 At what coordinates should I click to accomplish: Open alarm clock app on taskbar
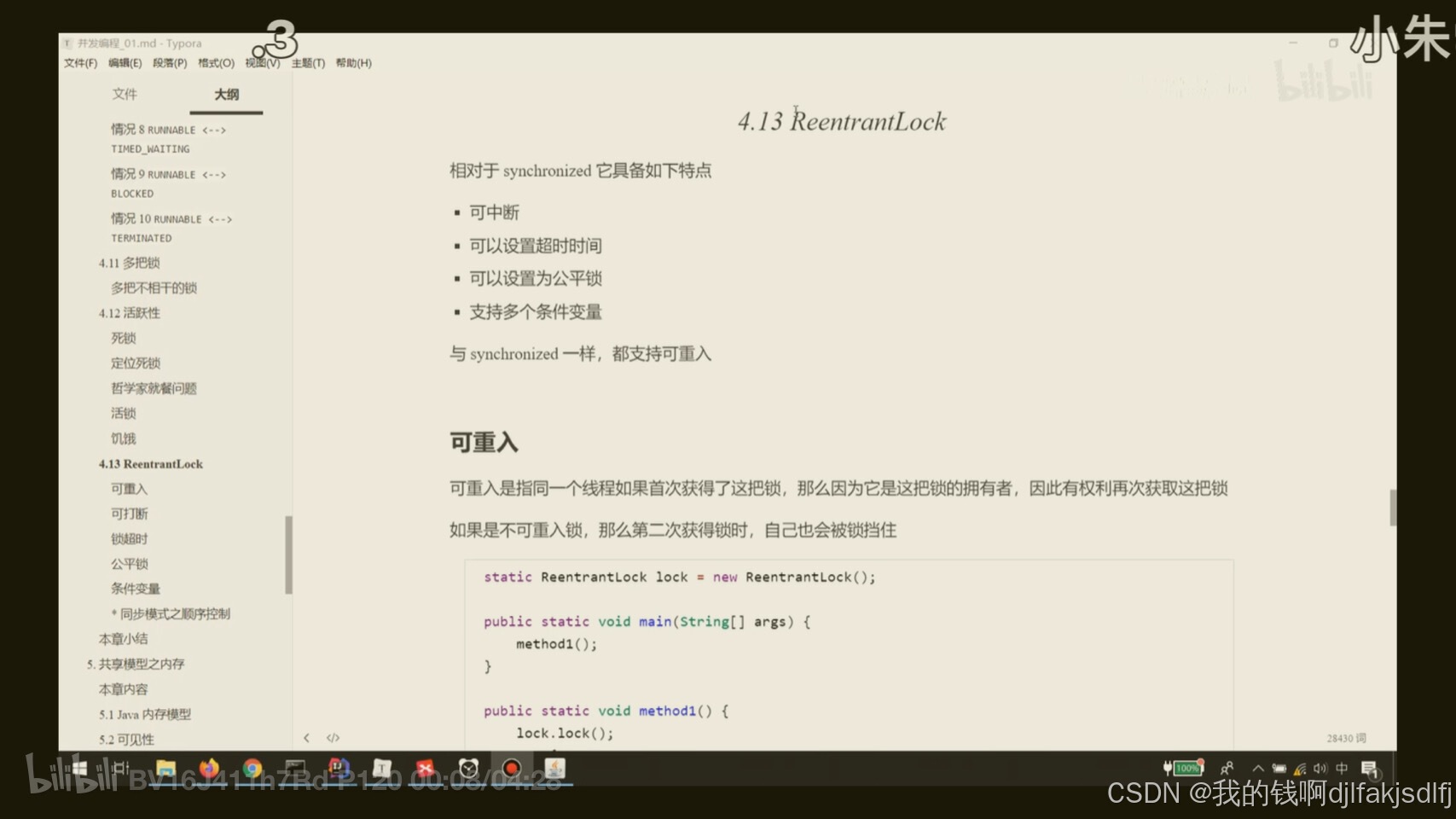pos(468,769)
